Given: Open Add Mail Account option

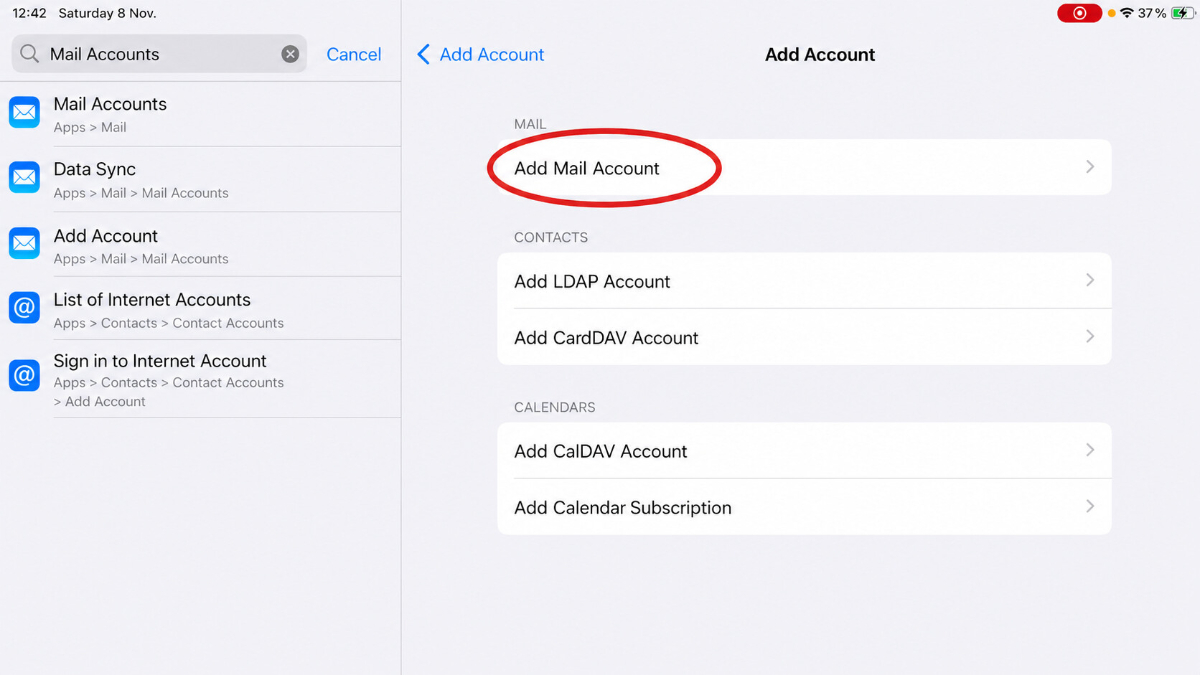Looking at the screenshot, I should coord(804,167).
